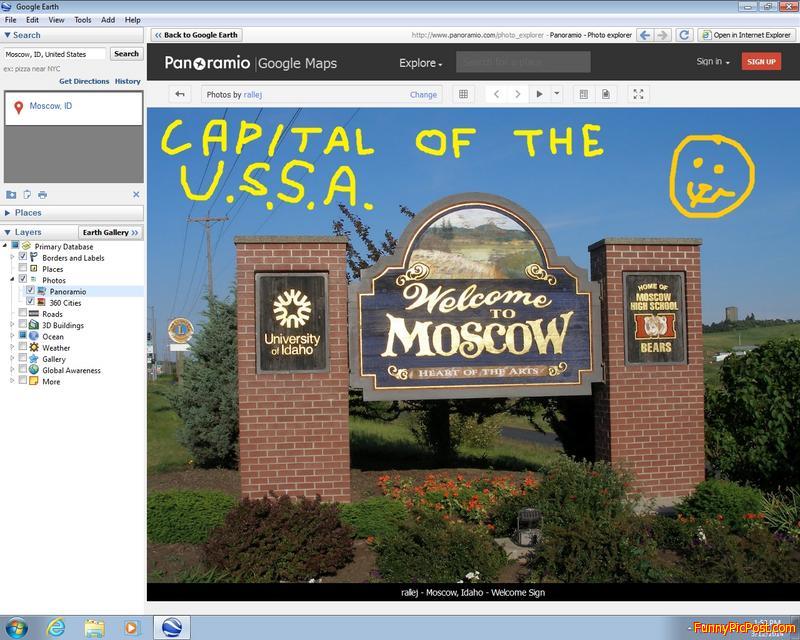Click the Panoramio layer icon
The width and height of the screenshot is (800, 640).
tap(41, 291)
